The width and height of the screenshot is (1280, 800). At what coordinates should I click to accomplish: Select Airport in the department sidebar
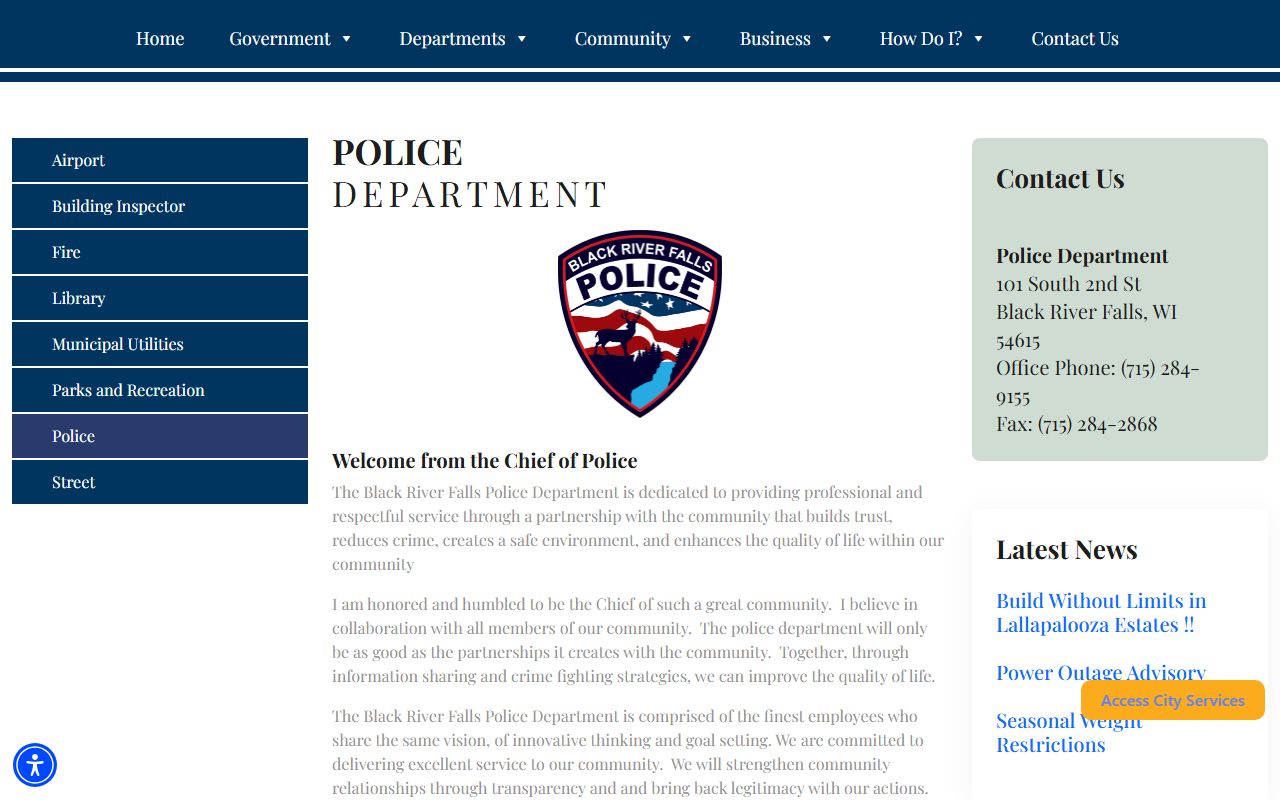(160, 160)
